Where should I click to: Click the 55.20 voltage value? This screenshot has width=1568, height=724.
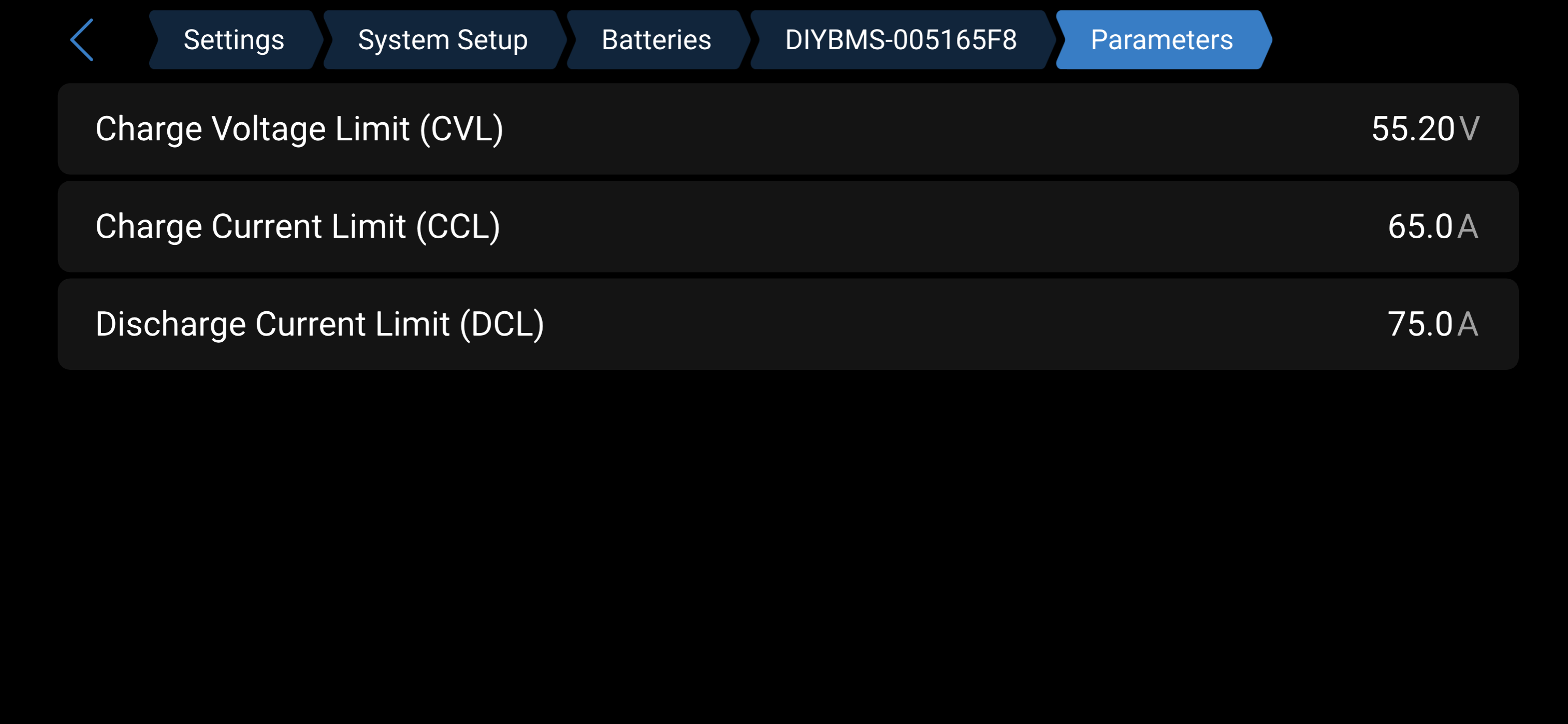pyautogui.click(x=1413, y=129)
